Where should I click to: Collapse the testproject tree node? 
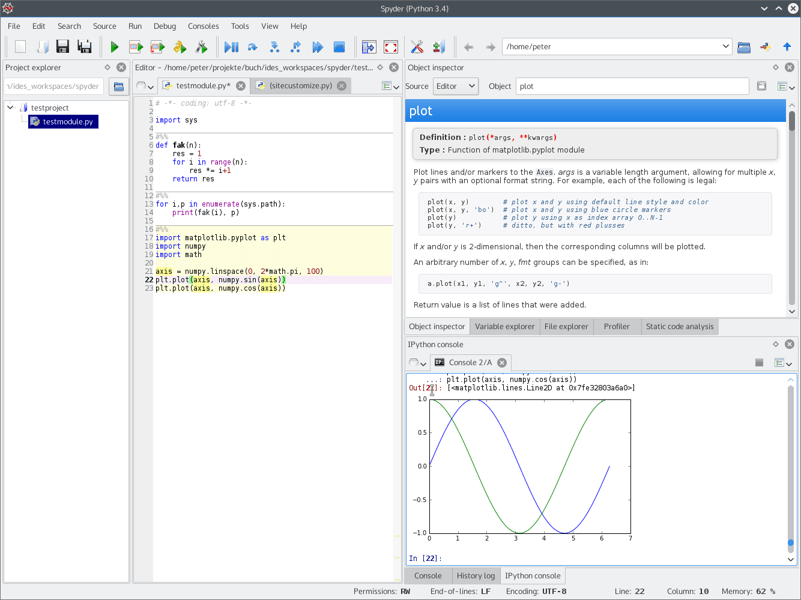[x=11, y=108]
